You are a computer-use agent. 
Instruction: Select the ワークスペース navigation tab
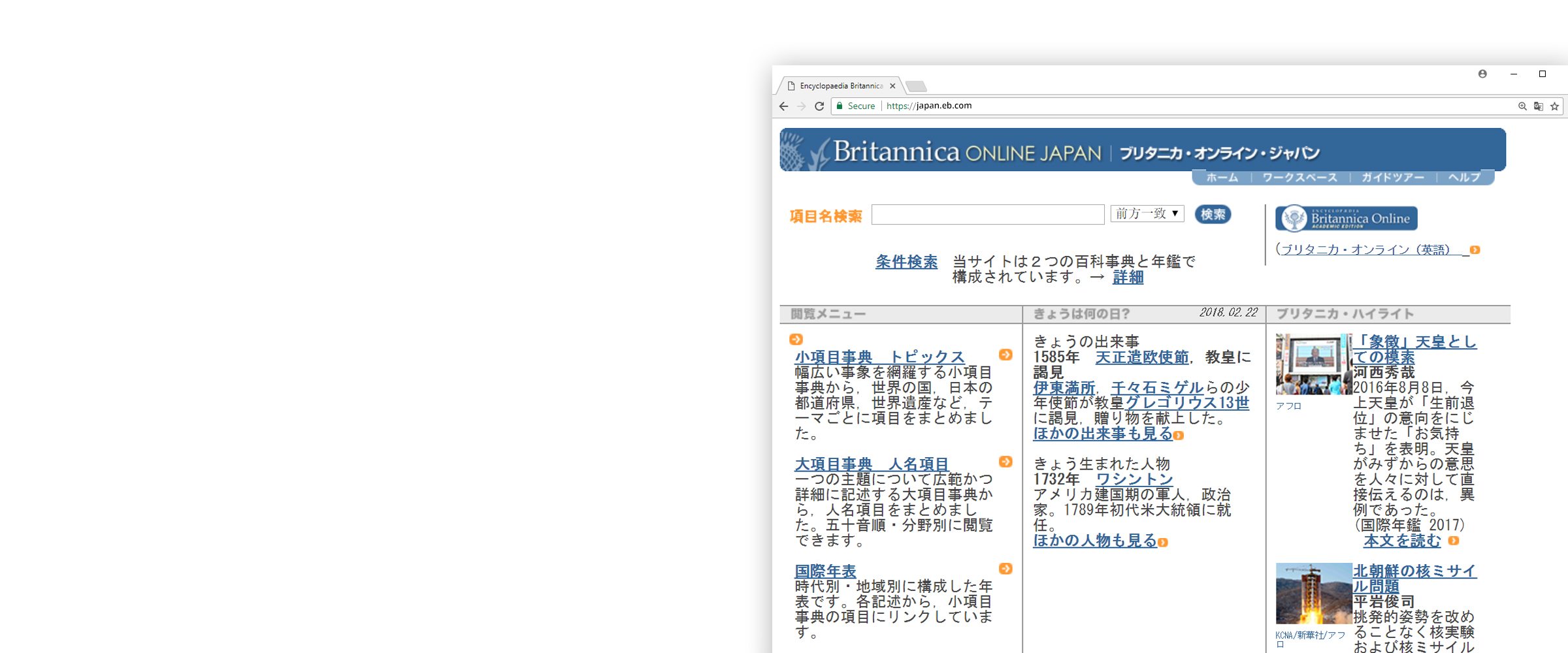[x=1300, y=178]
